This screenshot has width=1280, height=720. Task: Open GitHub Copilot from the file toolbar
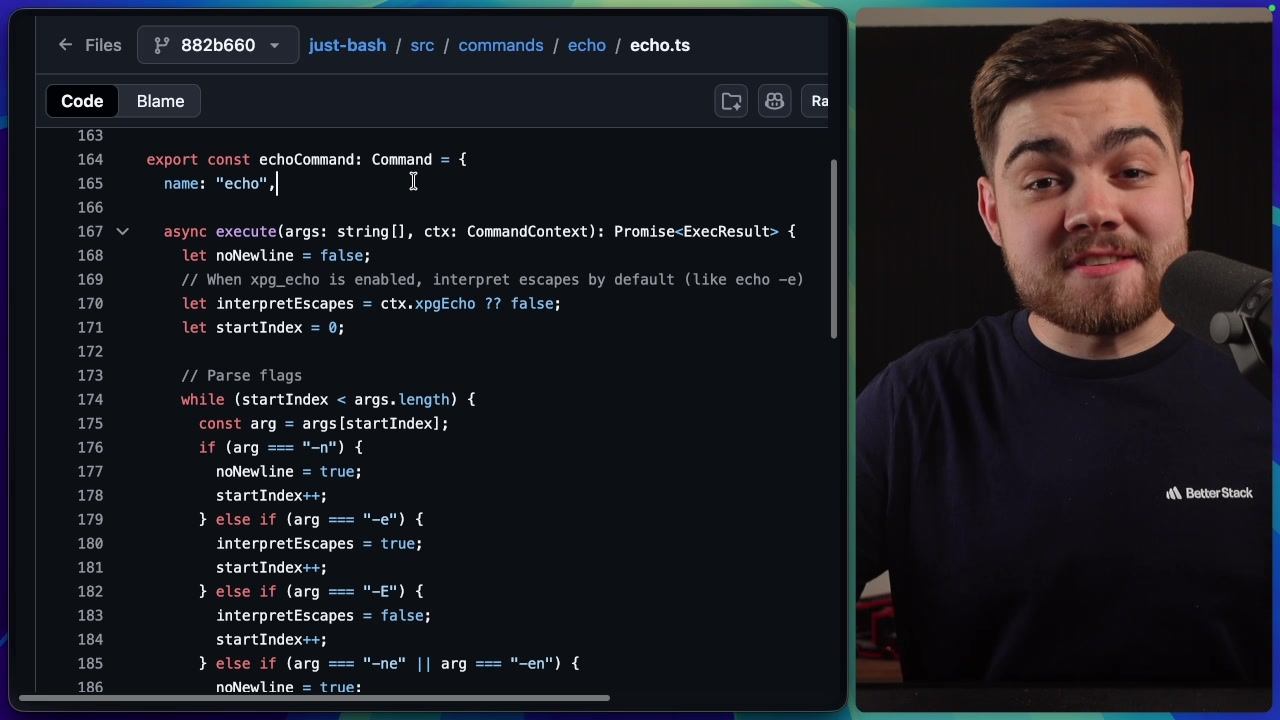tap(774, 101)
